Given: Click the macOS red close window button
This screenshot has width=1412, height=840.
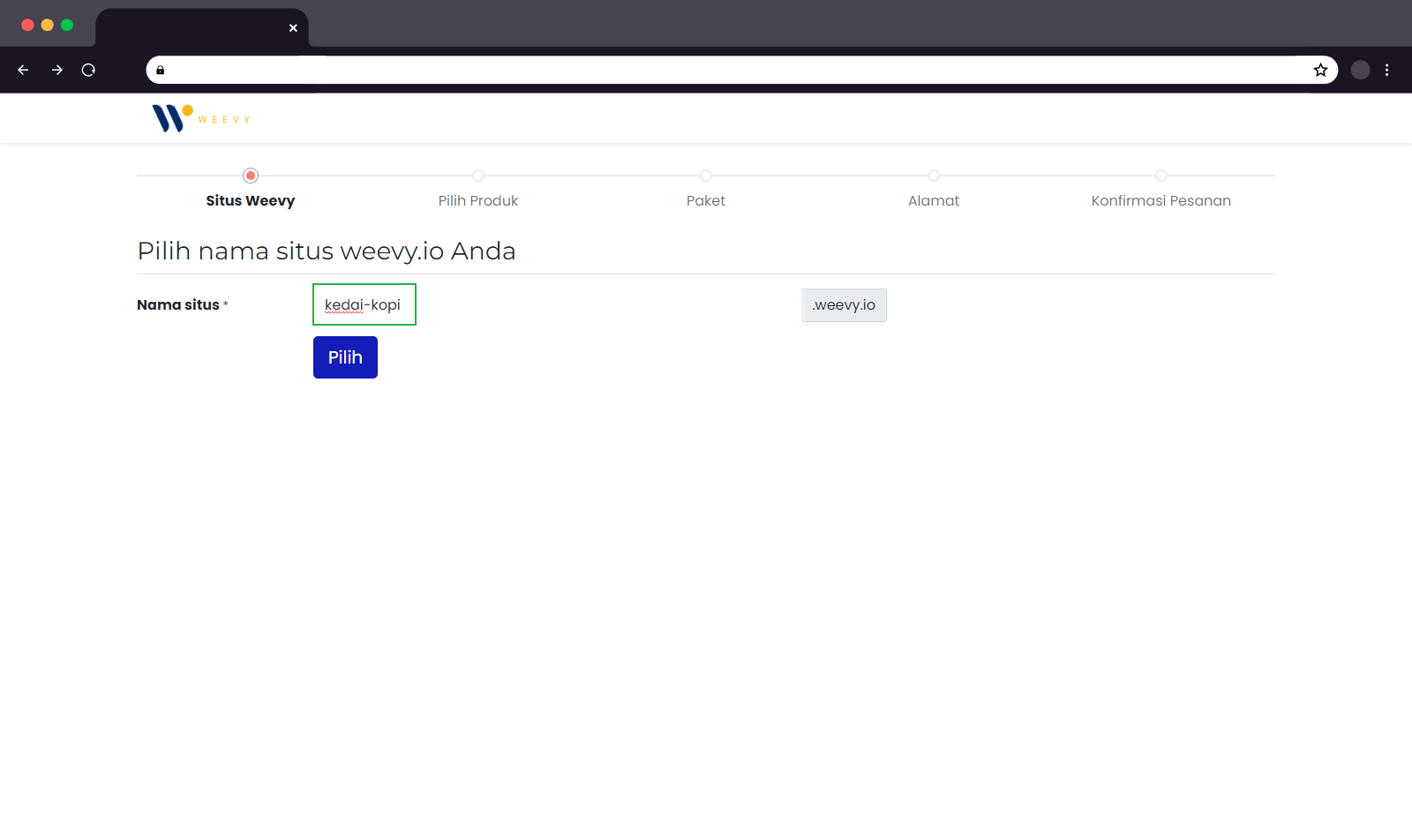Looking at the screenshot, I should 27,25.
